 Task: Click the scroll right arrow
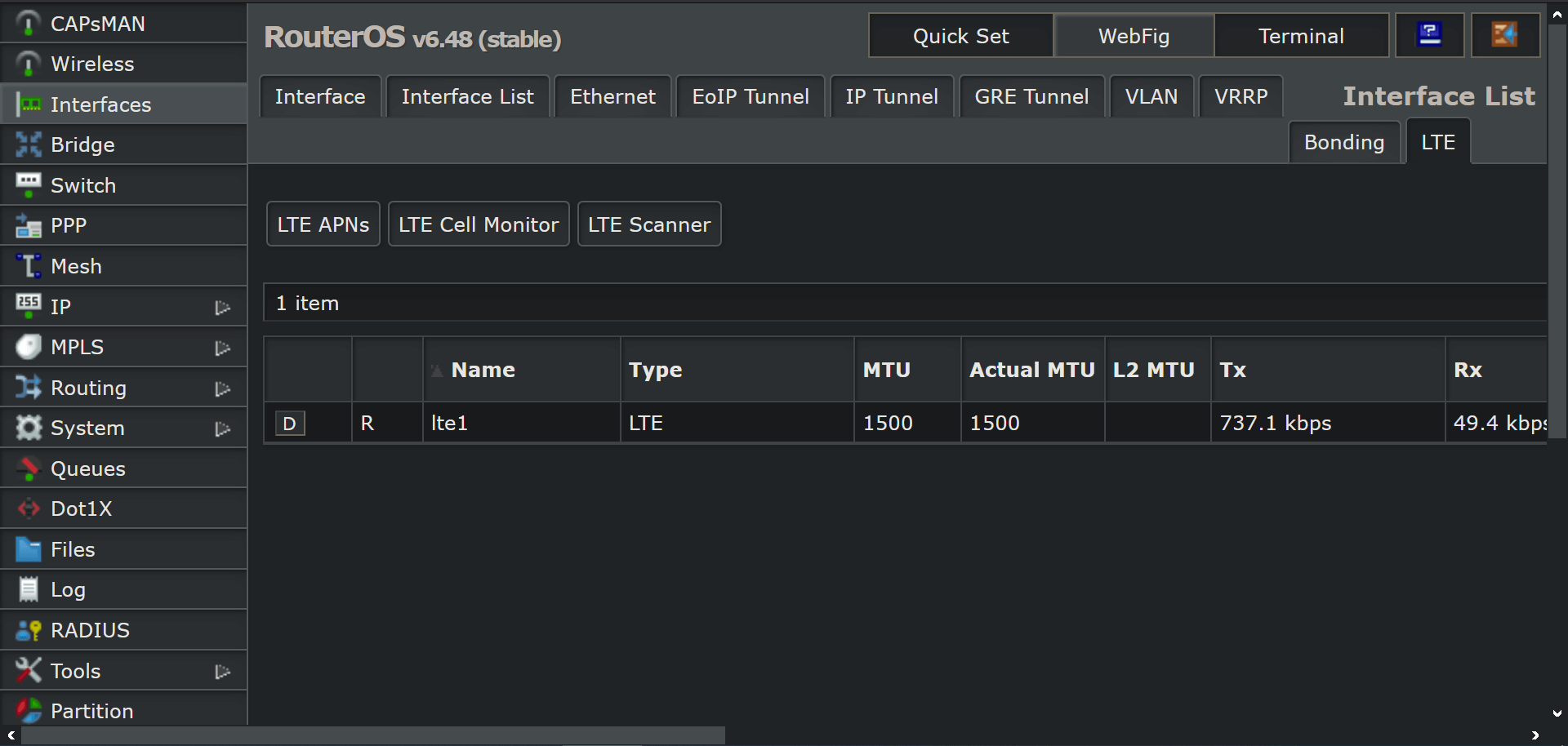[1535, 735]
